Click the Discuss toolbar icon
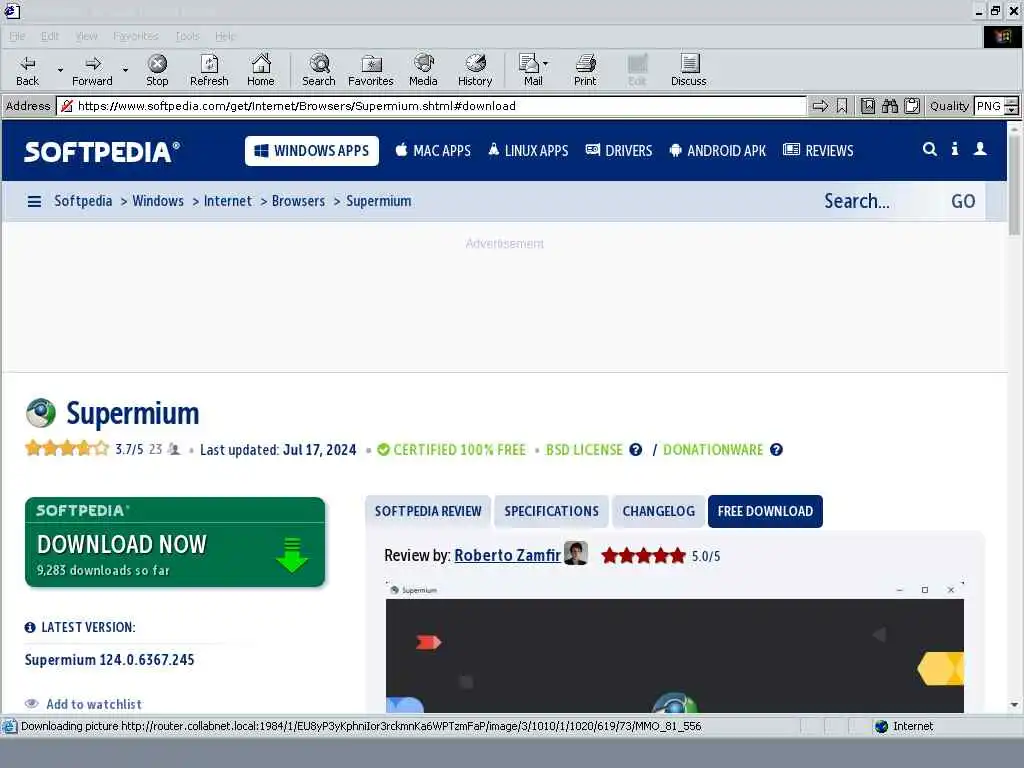The height and width of the screenshot is (768, 1024). 689,71
